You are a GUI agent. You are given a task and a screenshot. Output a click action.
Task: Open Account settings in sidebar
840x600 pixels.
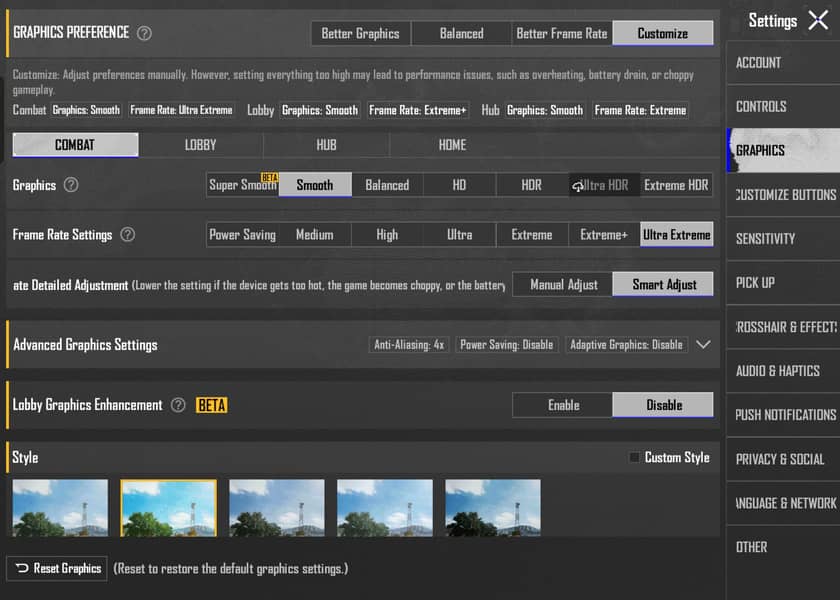point(783,63)
